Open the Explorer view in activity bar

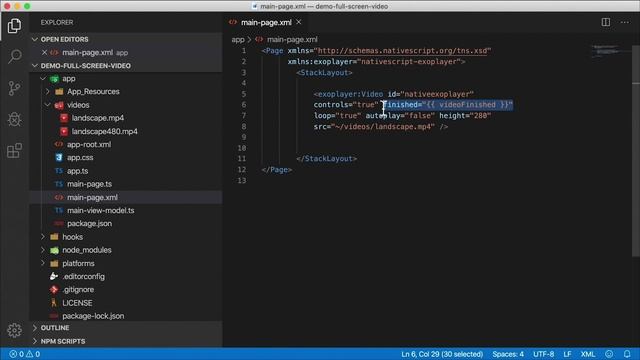14,26
